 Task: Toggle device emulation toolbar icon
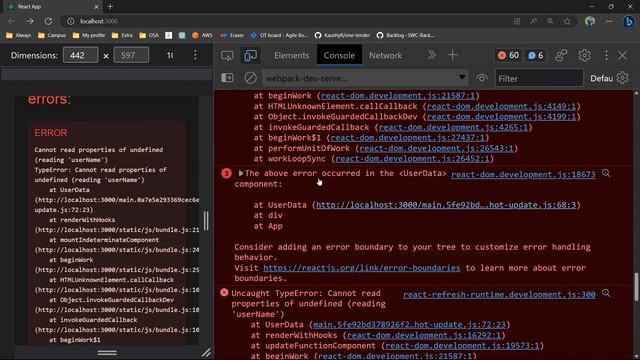(x=250, y=55)
